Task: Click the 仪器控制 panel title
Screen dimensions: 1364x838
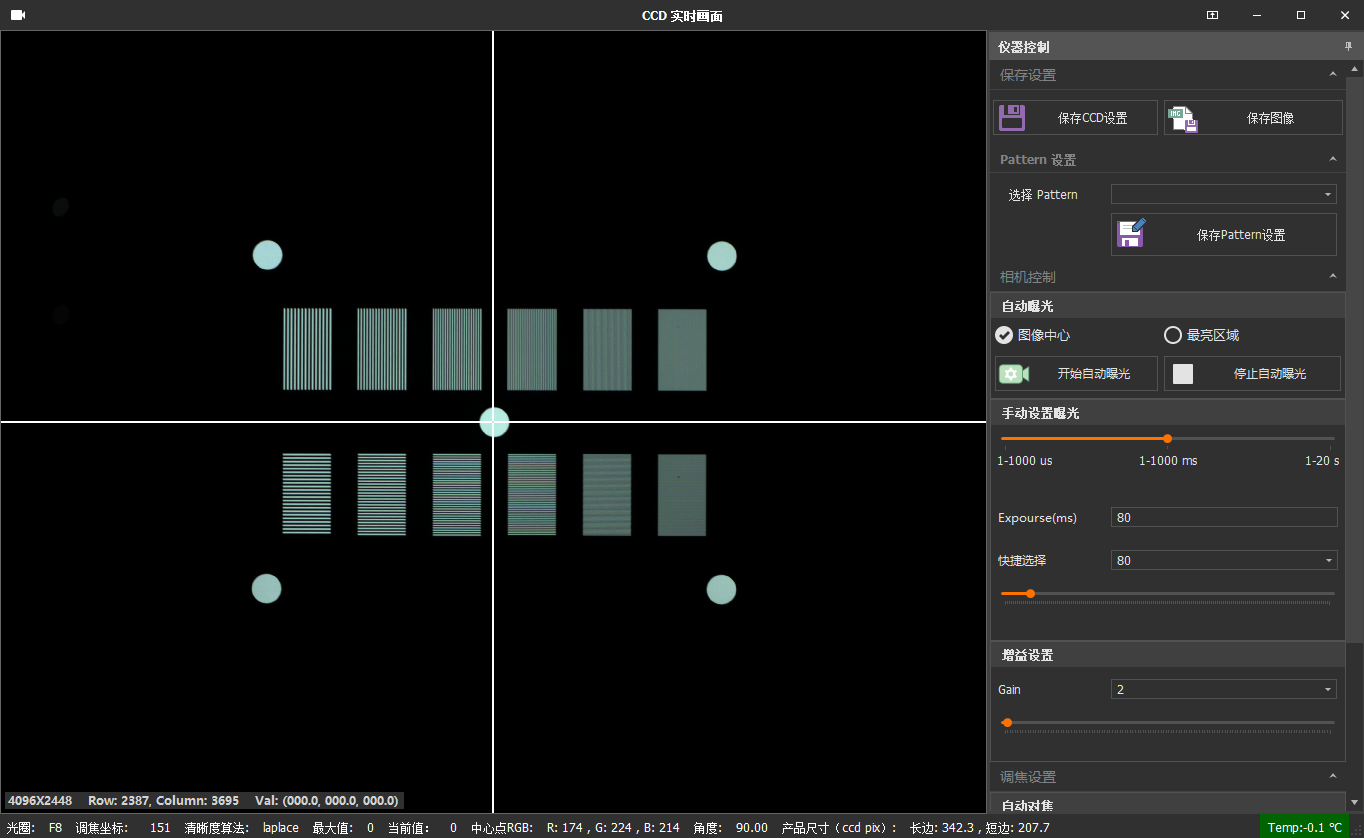Action: click(1024, 47)
